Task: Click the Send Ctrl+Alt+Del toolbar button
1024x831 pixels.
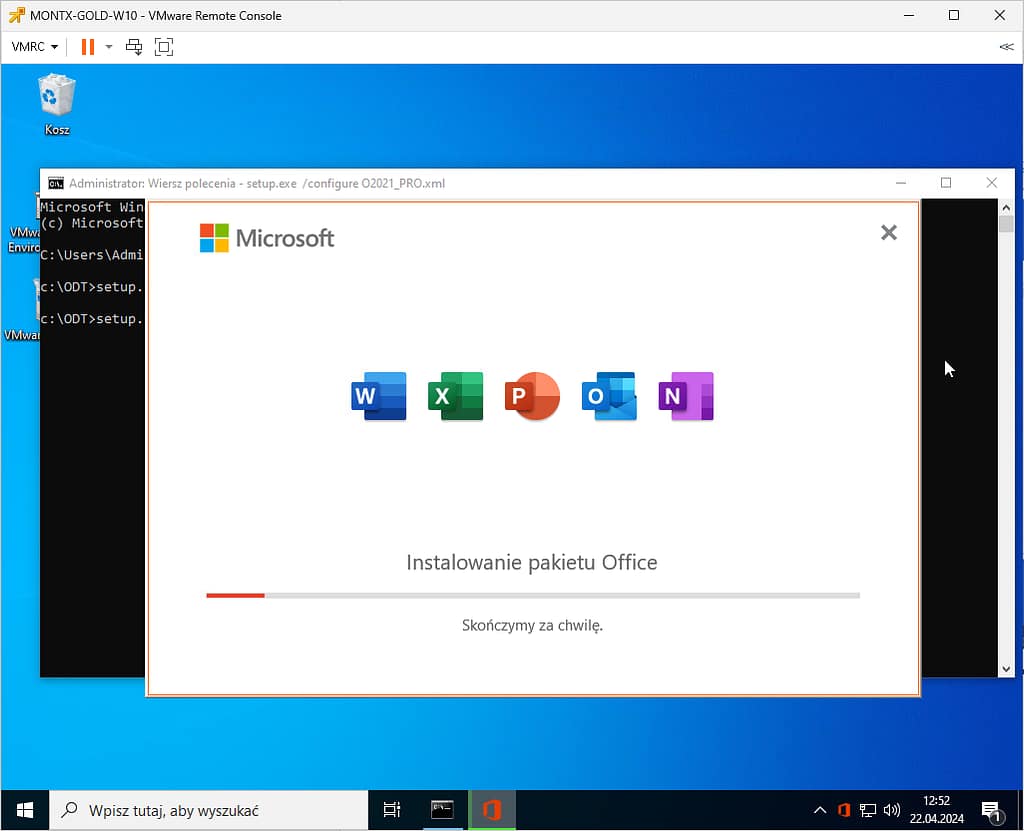Action: point(134,47)
